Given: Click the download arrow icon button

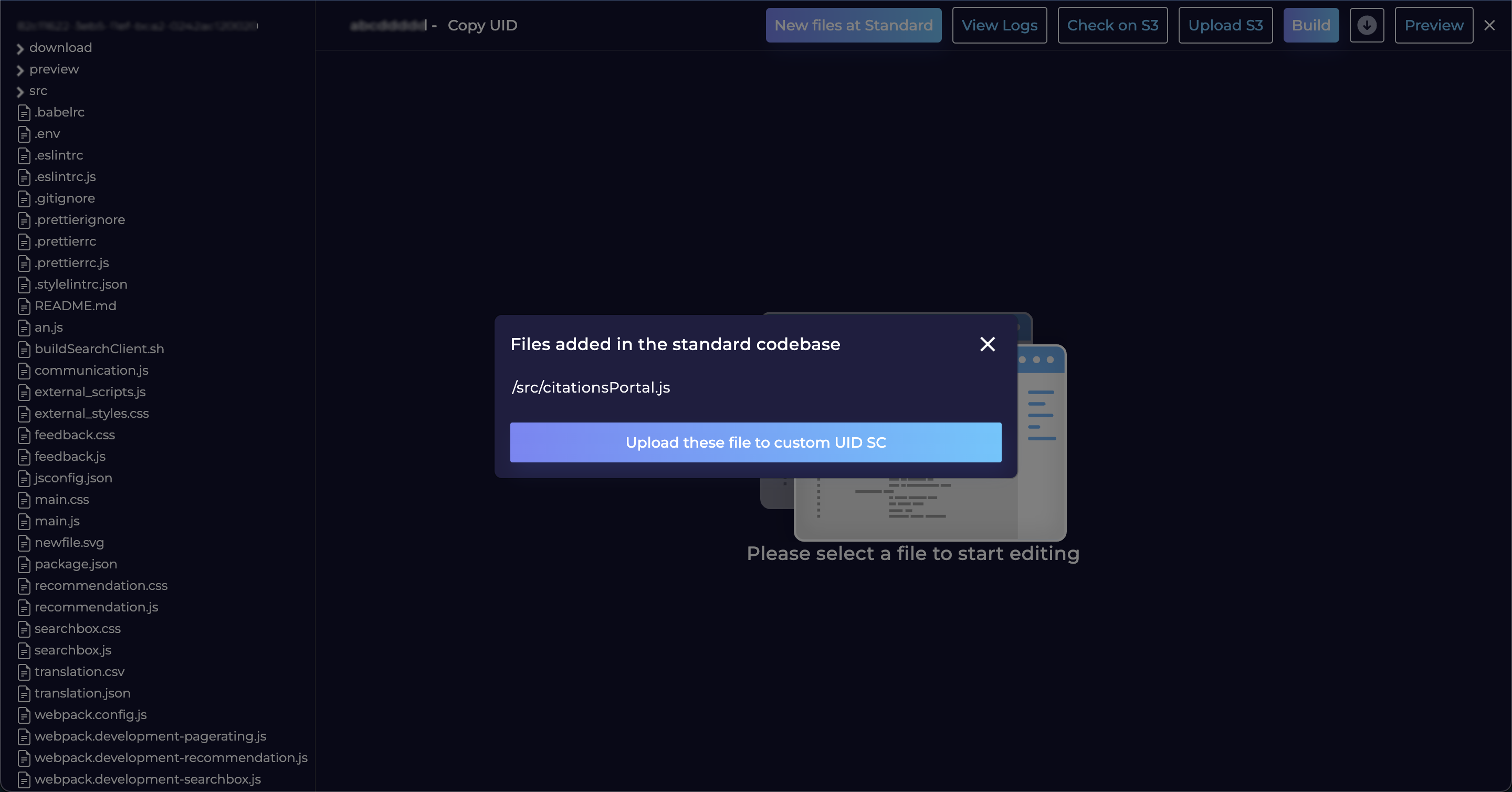Looking at the screenshot, I should [x=1367, y=25].
